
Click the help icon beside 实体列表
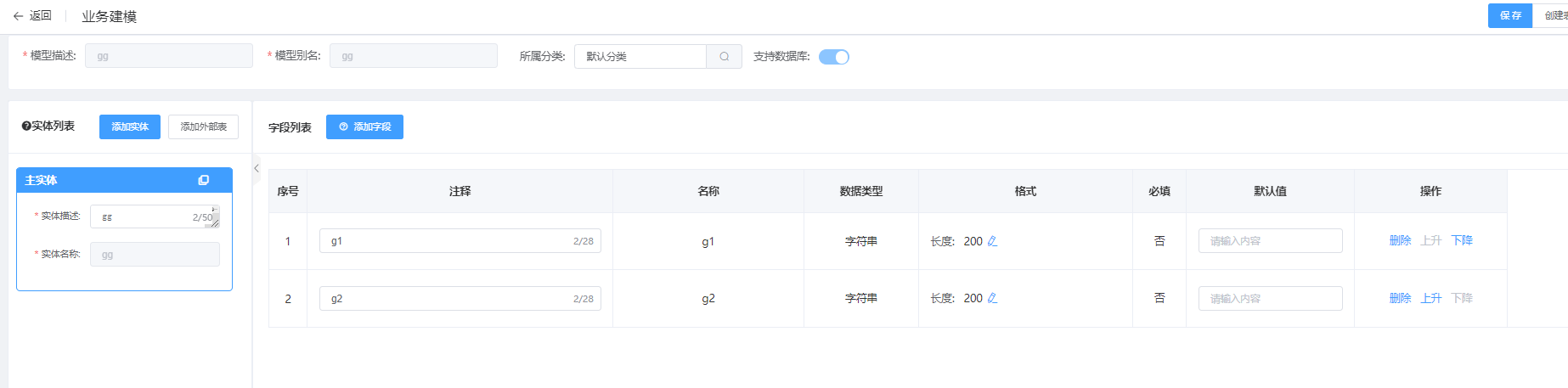click(26, 127)
